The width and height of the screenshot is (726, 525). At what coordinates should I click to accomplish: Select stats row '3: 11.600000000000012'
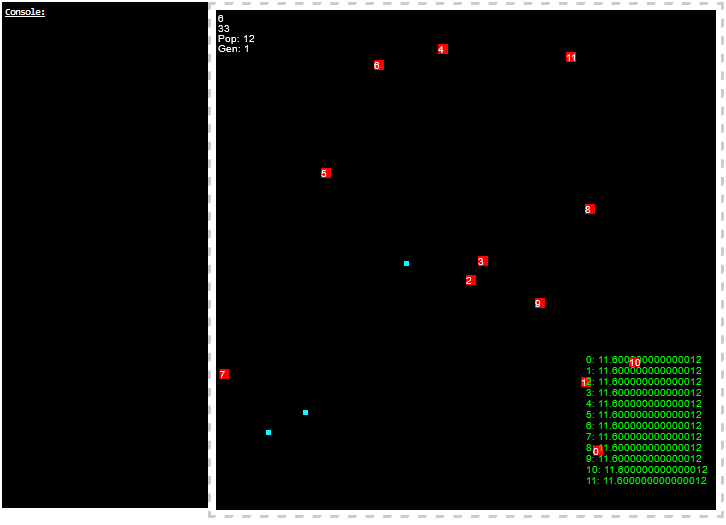point(644,393)
